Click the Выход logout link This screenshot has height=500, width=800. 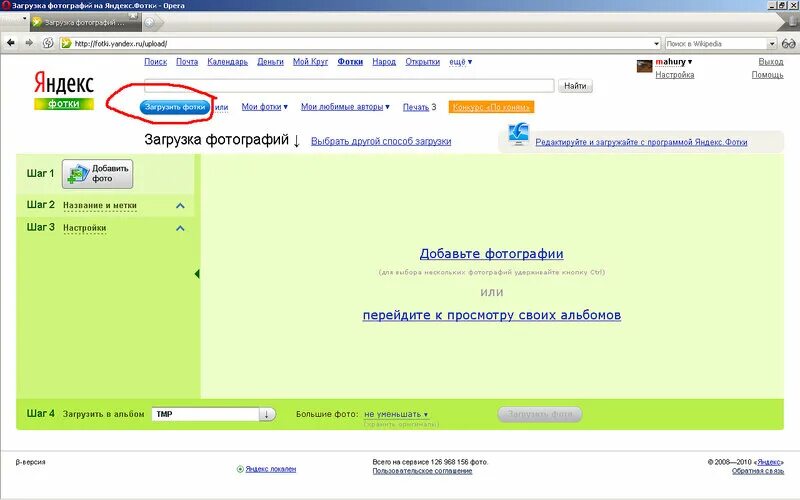771,62
